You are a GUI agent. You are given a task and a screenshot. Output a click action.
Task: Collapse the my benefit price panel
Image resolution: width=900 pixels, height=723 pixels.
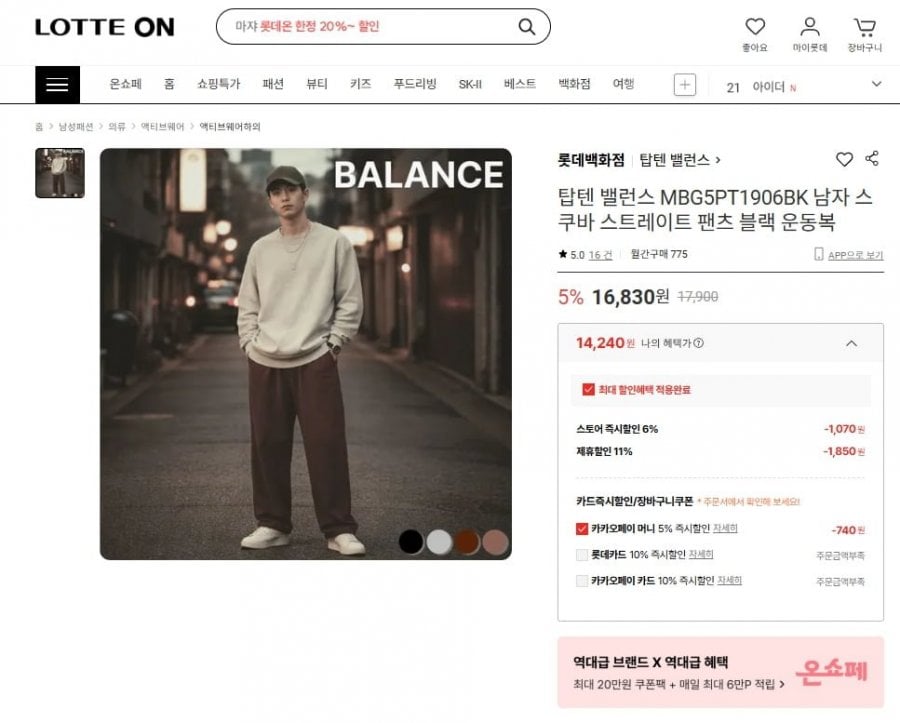[x=851, y=343]
